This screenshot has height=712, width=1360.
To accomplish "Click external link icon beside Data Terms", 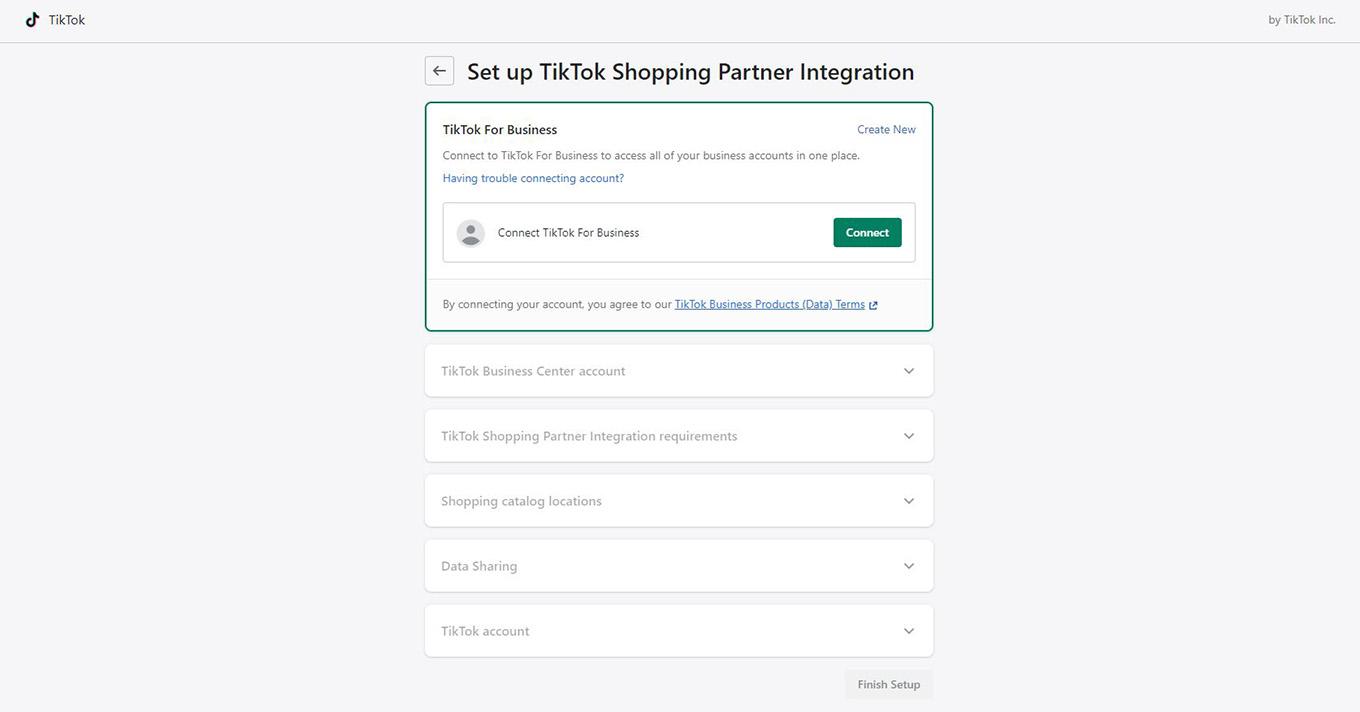I will 873,305.
